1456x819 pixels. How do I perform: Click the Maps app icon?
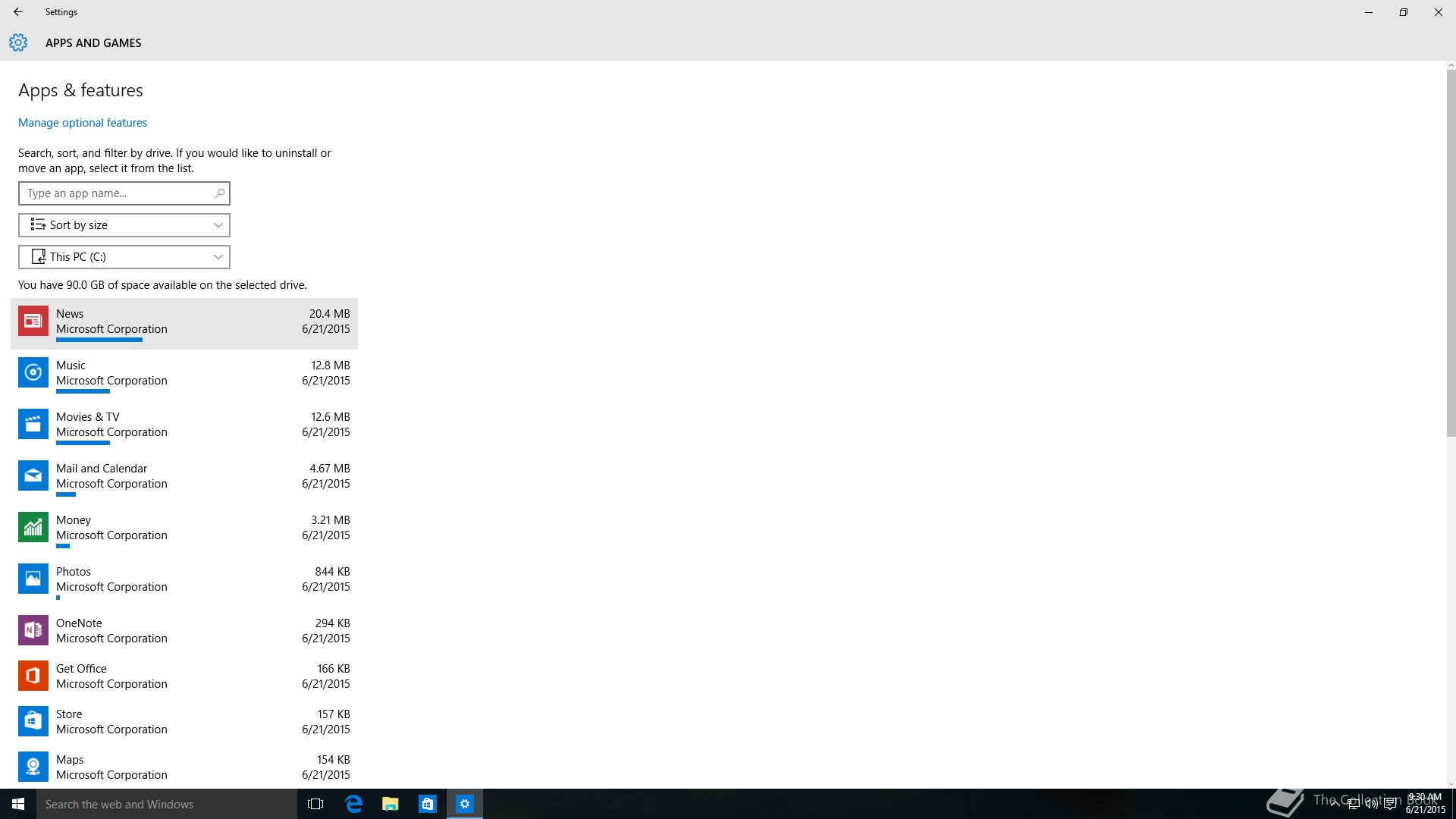[33, 767]
